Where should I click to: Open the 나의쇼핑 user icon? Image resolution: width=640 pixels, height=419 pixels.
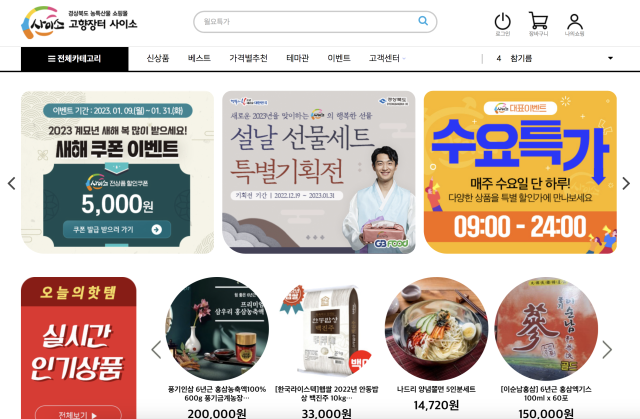(574, 24)
